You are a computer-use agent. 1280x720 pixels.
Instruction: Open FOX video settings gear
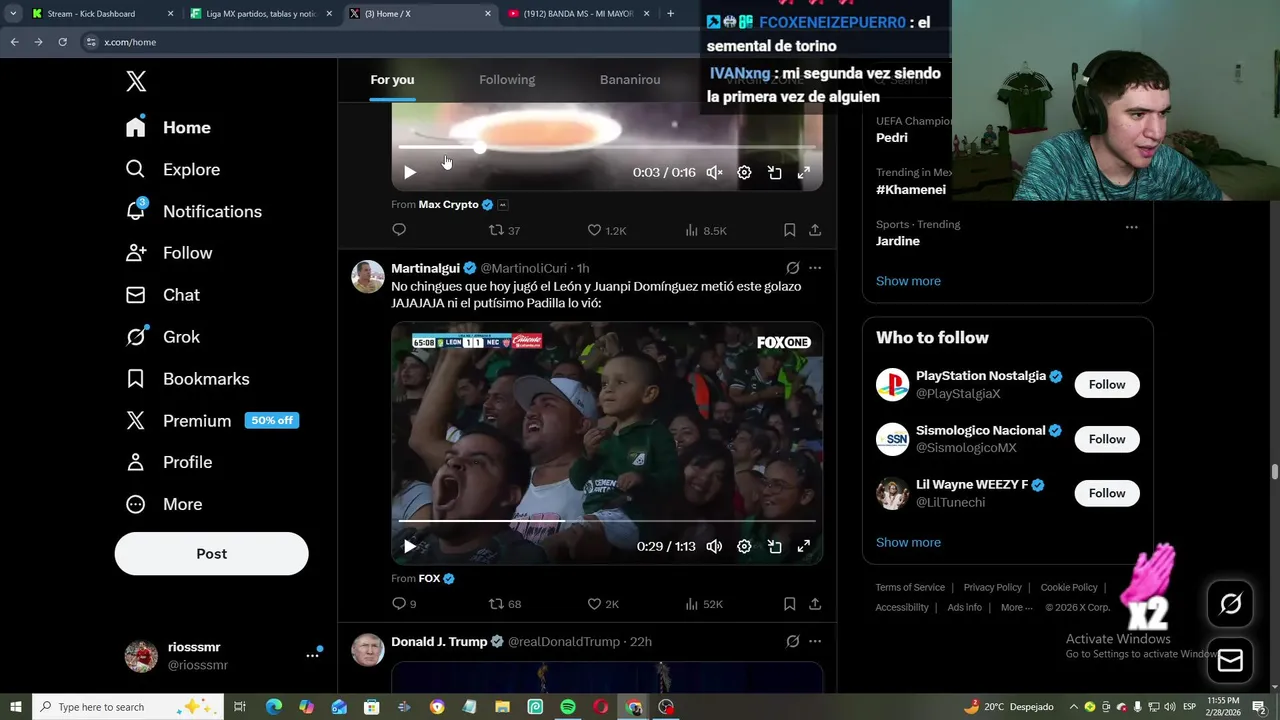(744, 546)
